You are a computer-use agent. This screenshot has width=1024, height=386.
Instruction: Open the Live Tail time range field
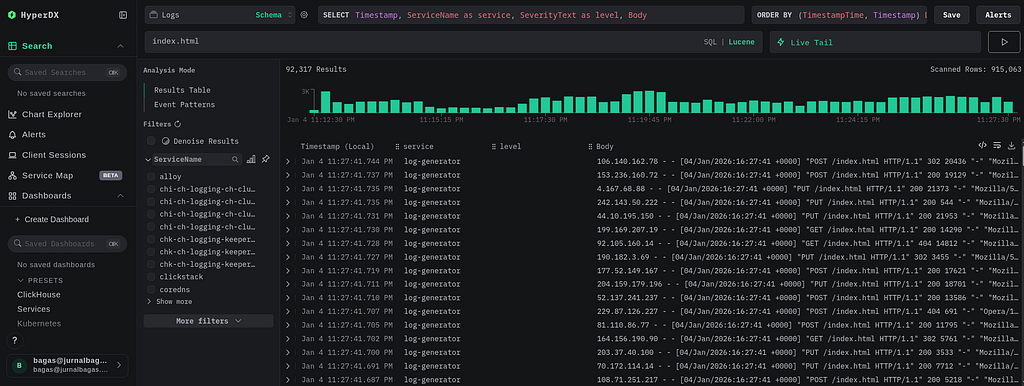pos(875,42)
